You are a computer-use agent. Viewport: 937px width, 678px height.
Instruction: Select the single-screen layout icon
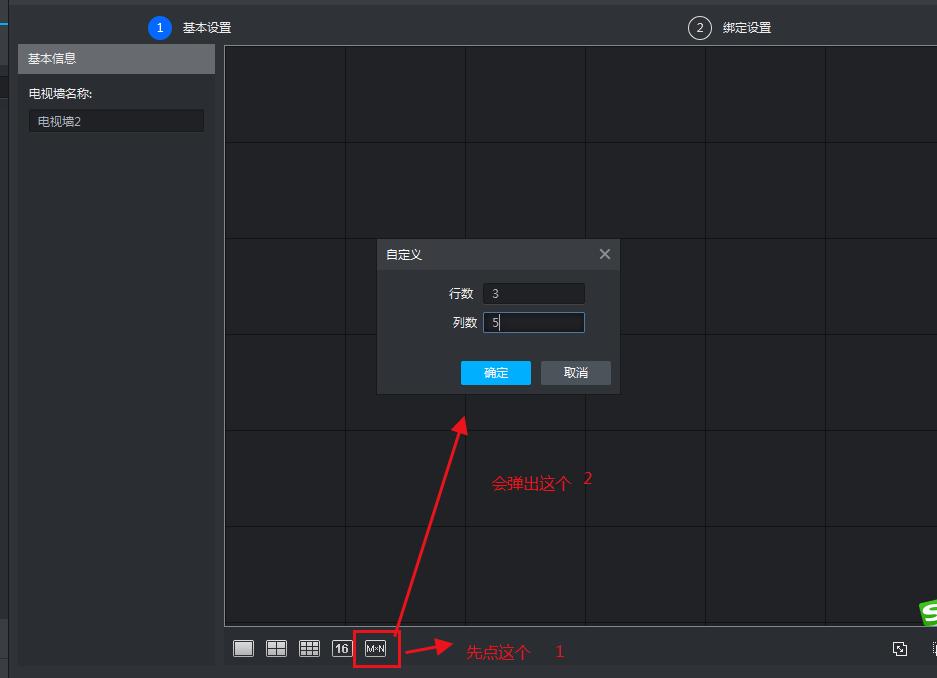(243, 648)
